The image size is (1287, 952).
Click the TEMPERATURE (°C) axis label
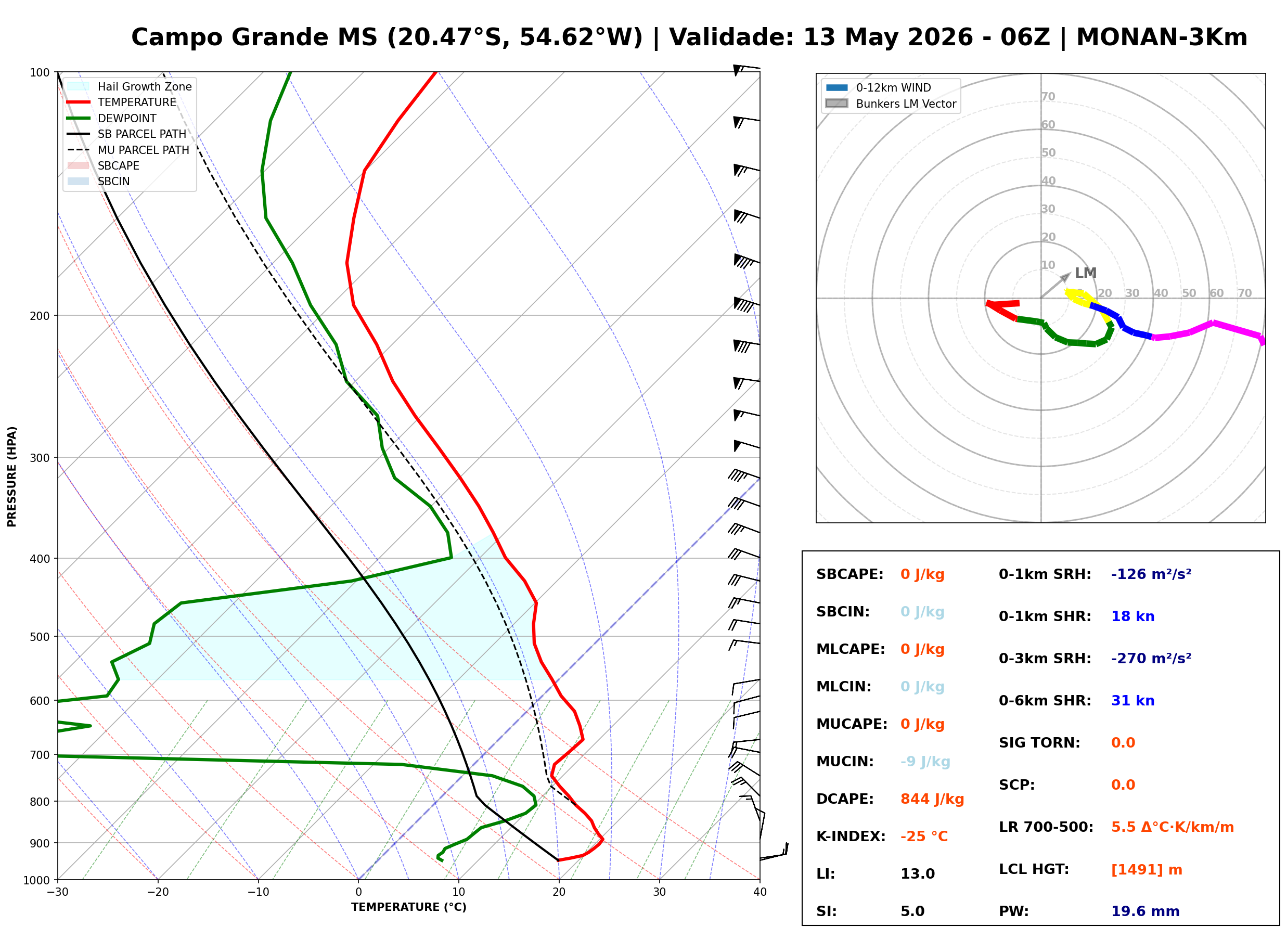click(x=408, y=907)
